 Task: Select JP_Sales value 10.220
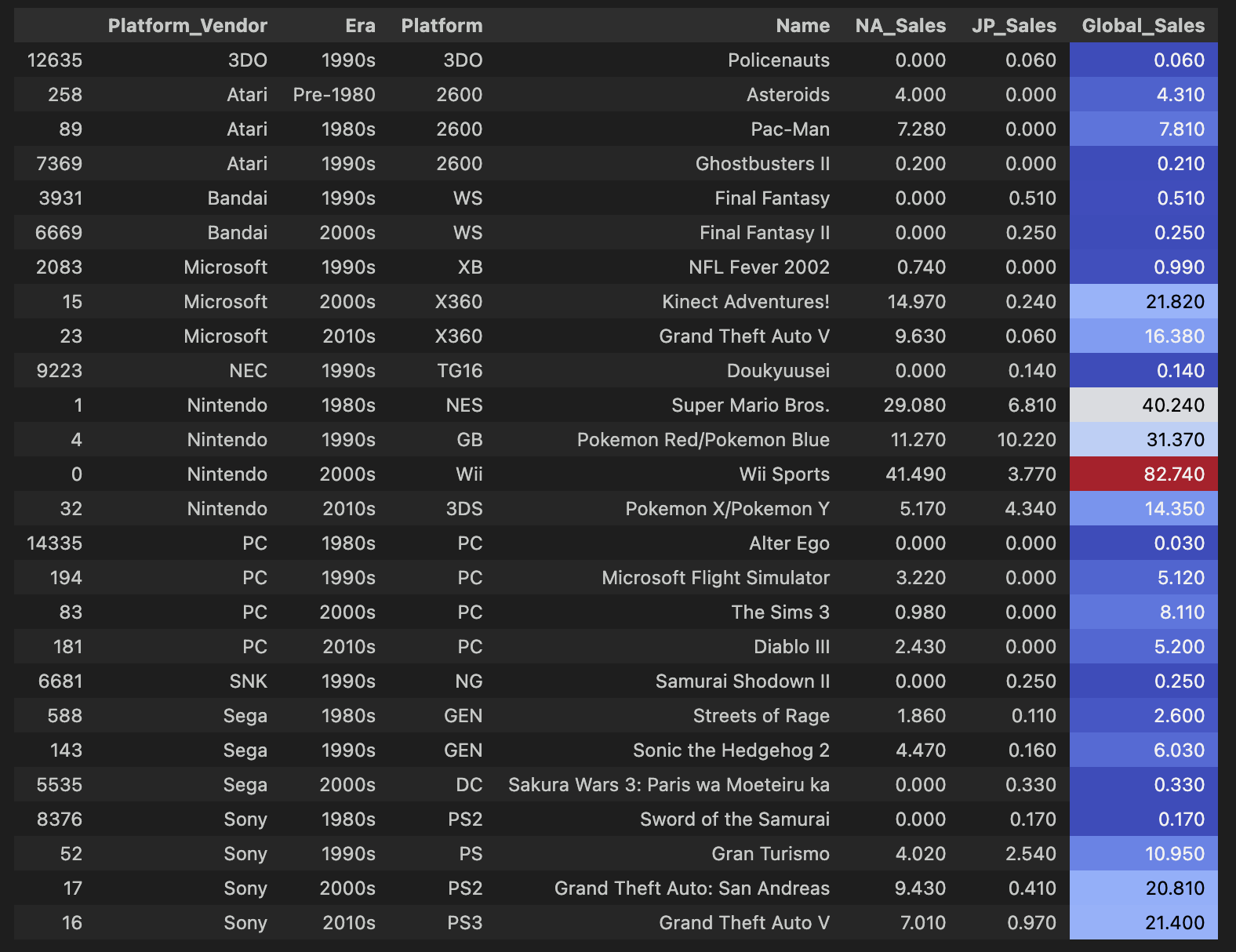point(1027,440)
